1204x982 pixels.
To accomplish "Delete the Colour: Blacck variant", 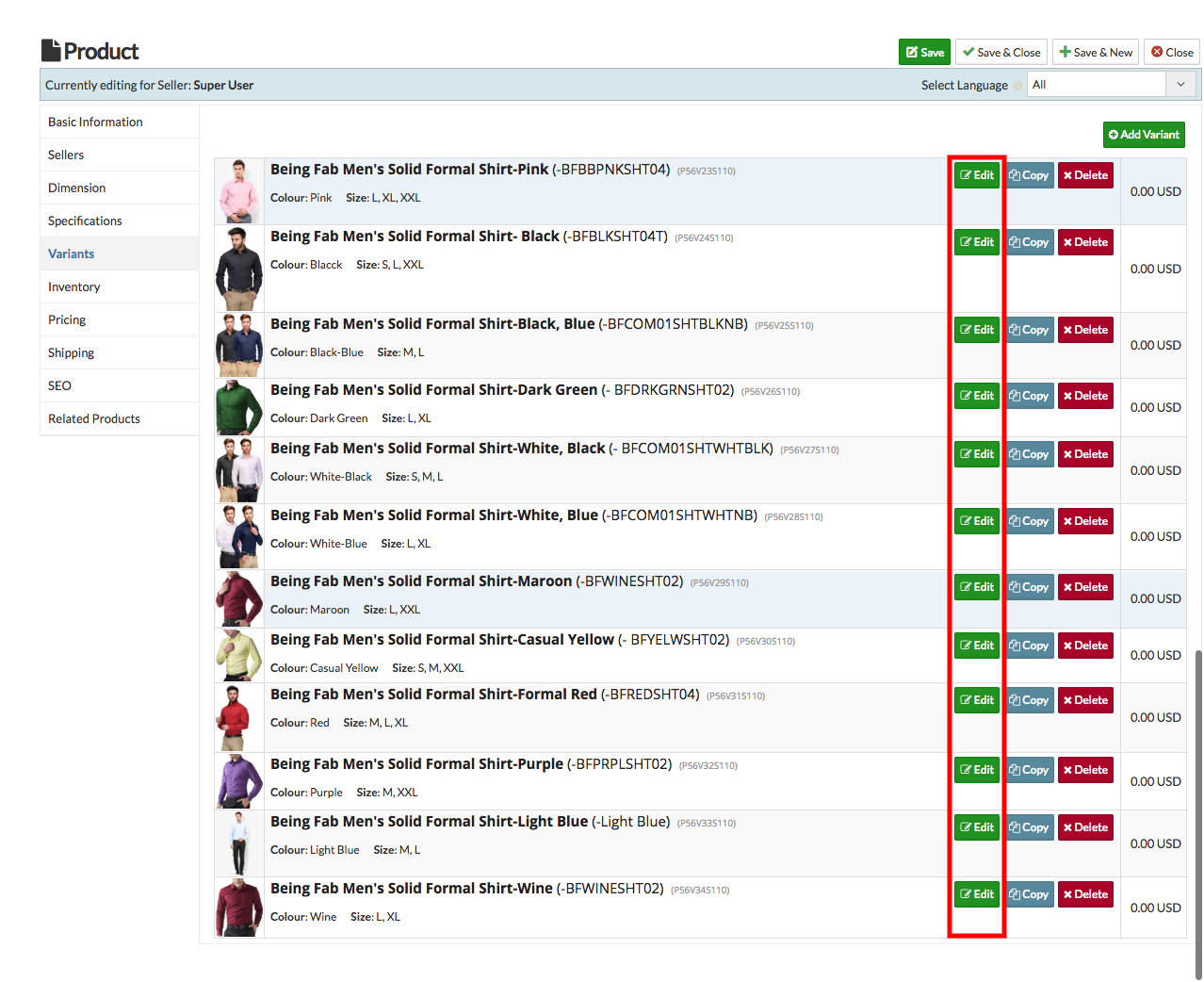I will pos(1085,242).
